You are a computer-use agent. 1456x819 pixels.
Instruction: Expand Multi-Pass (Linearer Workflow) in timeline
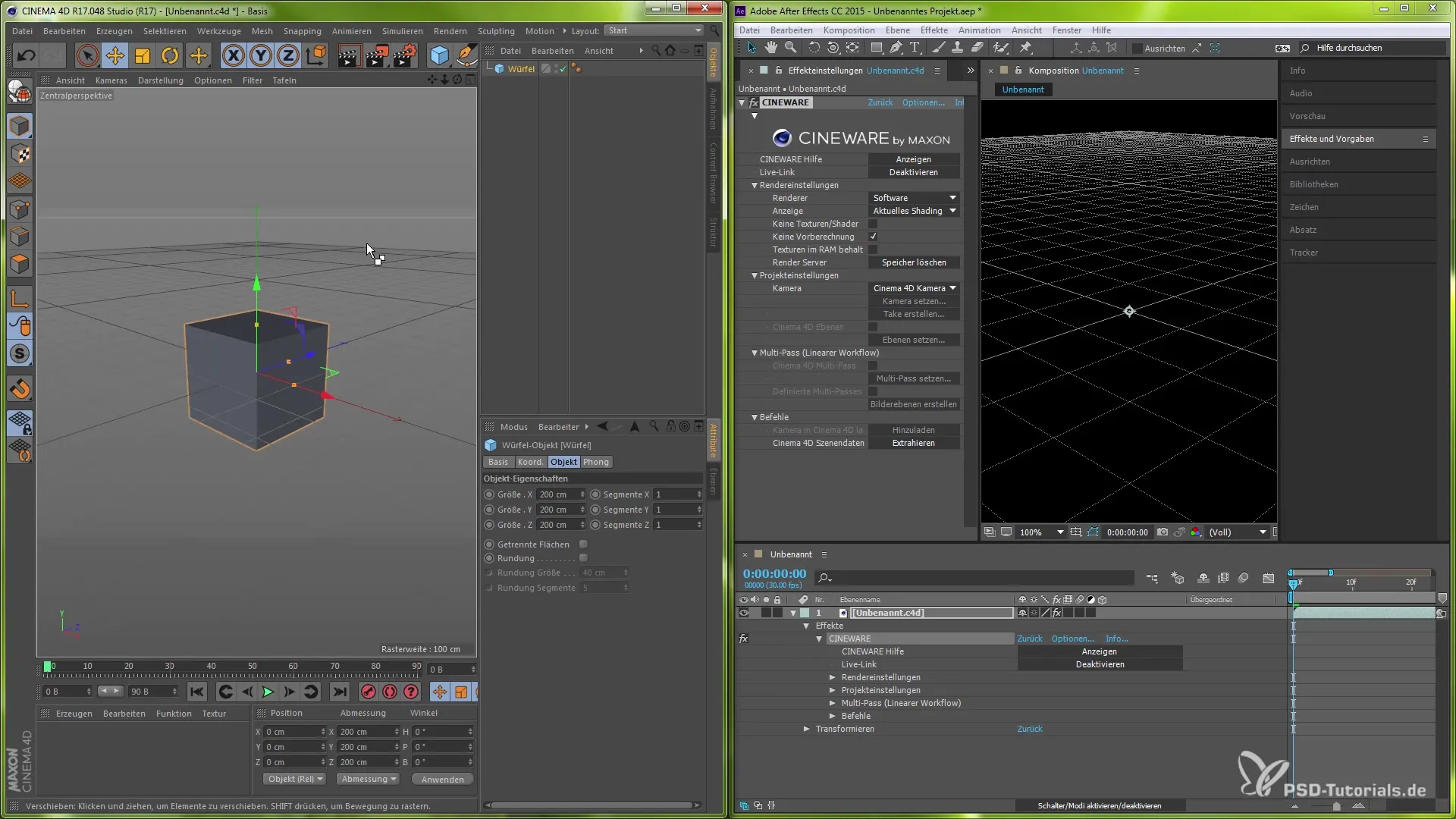pos(832,703)
